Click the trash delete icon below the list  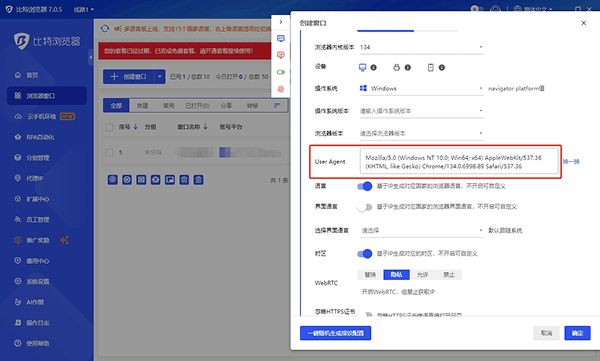pyautogui.click(x=198, y=180)
